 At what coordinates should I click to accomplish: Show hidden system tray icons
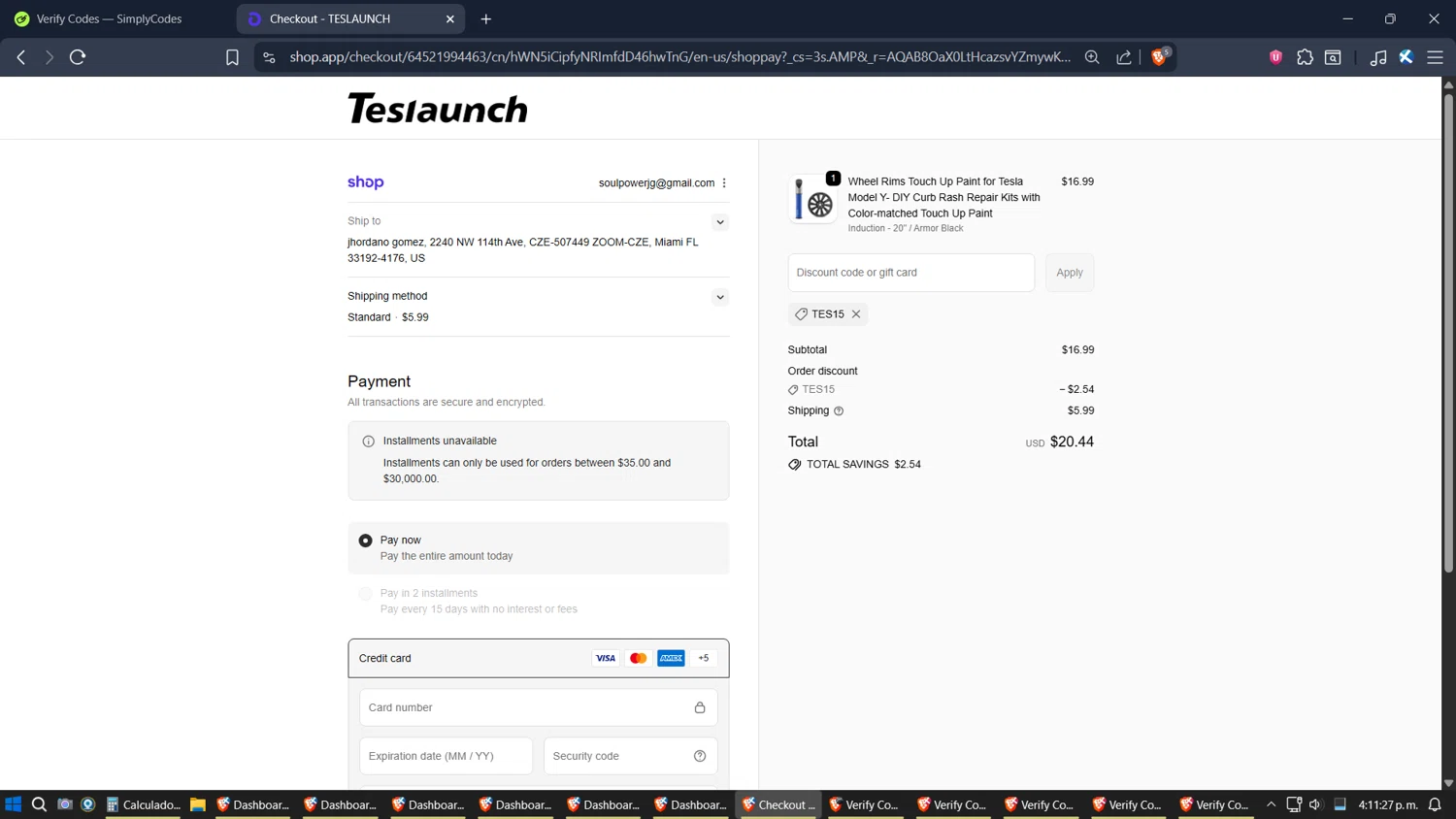(x=1271, y=804)
